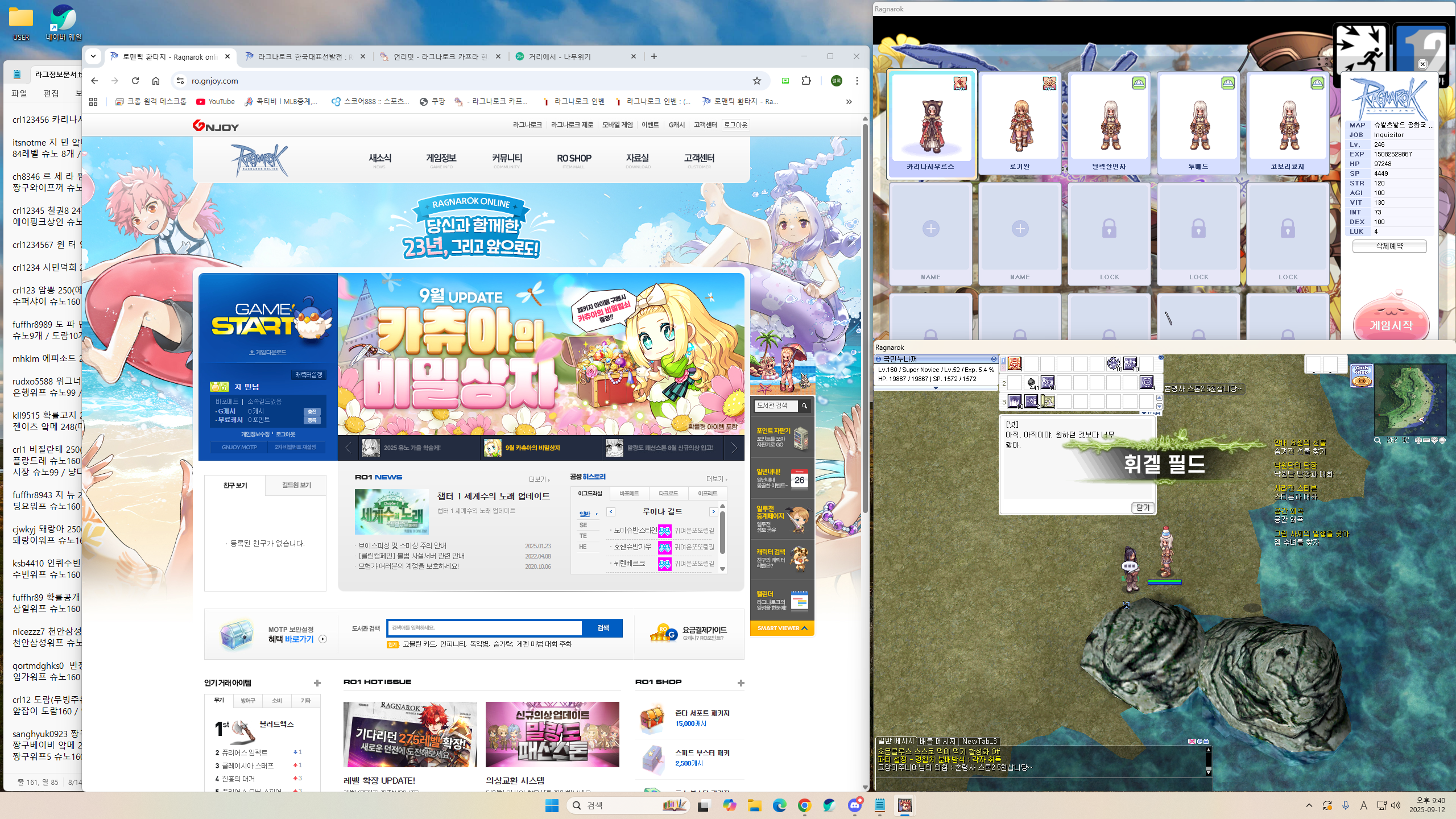This screenshot has width=1456, height=819.
Task: Select the 로기안 character slot
Action: coord(1019,123)
